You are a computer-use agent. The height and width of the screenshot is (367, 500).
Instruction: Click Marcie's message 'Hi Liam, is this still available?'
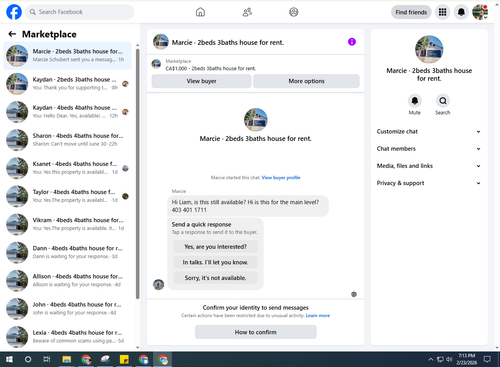248,206
